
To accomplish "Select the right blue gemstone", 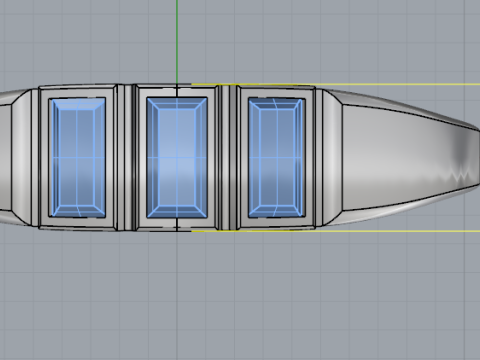I will [277, 158].
